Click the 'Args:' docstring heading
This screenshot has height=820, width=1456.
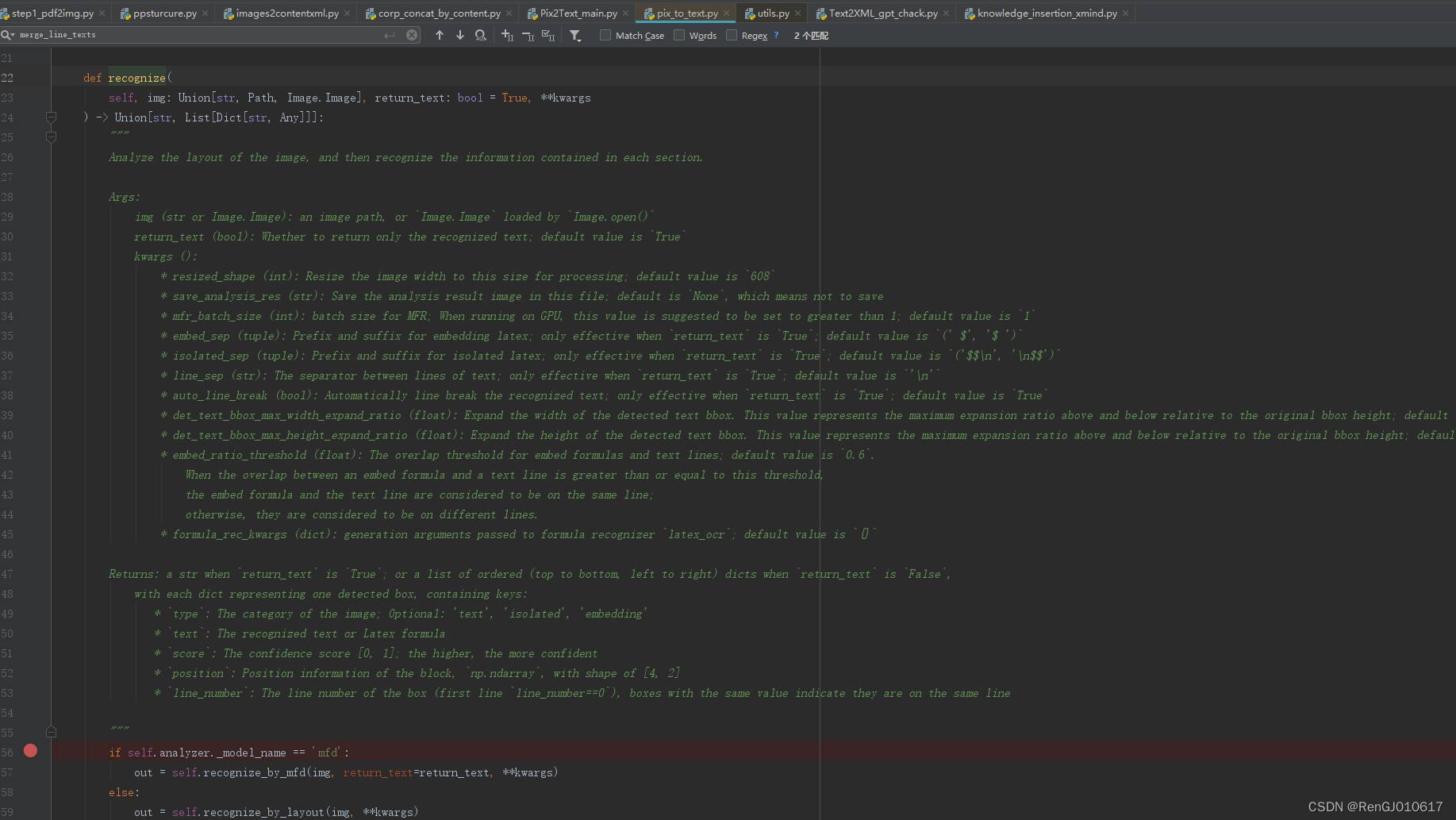(x=125, y=197)
